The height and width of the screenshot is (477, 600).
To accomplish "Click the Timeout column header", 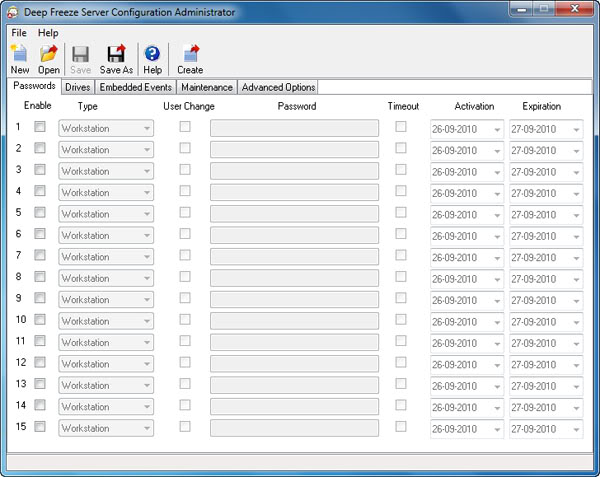I will (x=403, y=106).
